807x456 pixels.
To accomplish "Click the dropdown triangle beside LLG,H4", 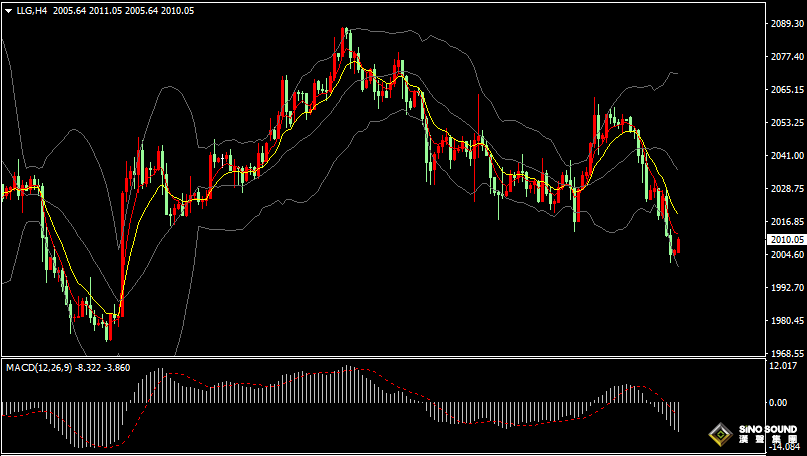I will [9, 10].
